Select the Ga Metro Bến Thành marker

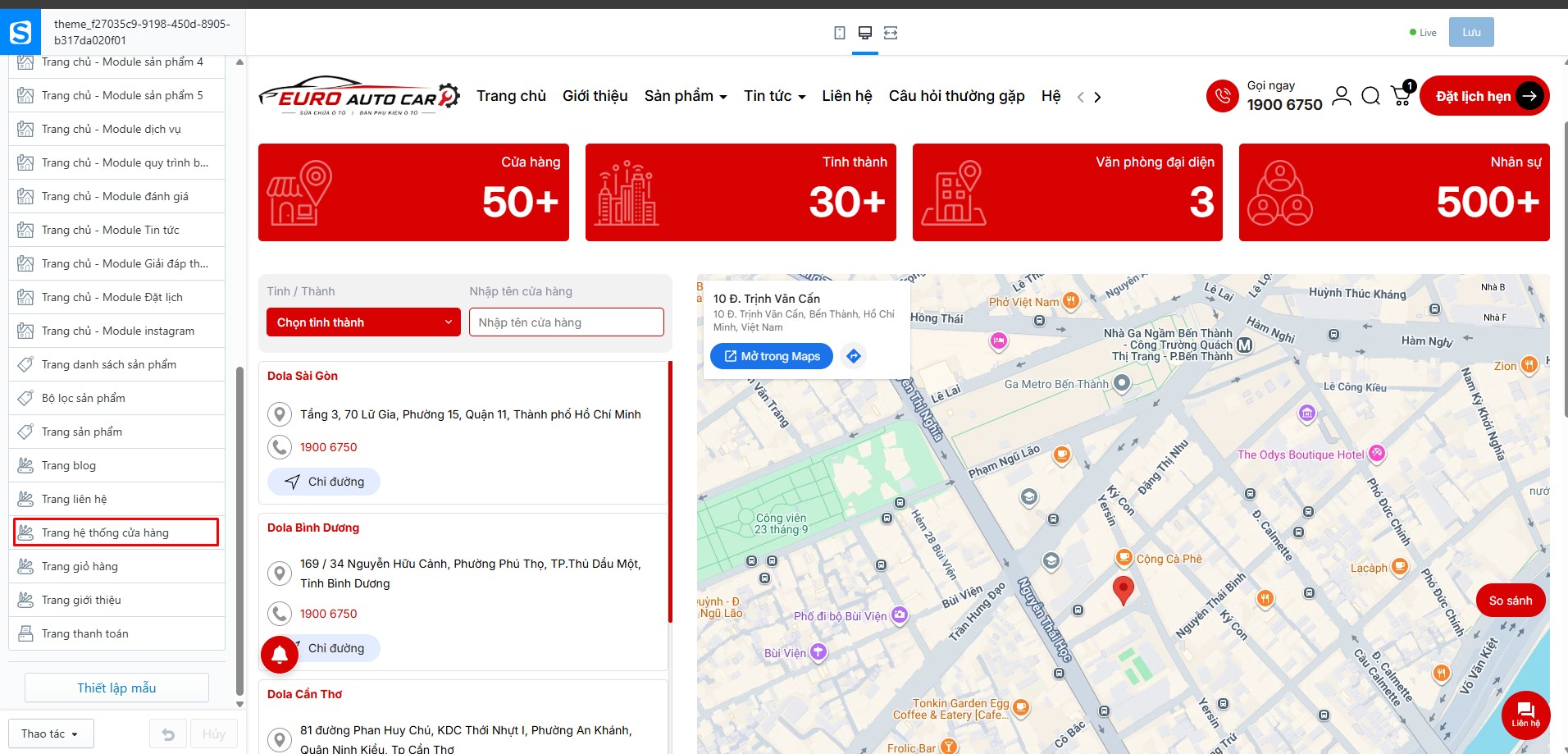click(1122, 383)
